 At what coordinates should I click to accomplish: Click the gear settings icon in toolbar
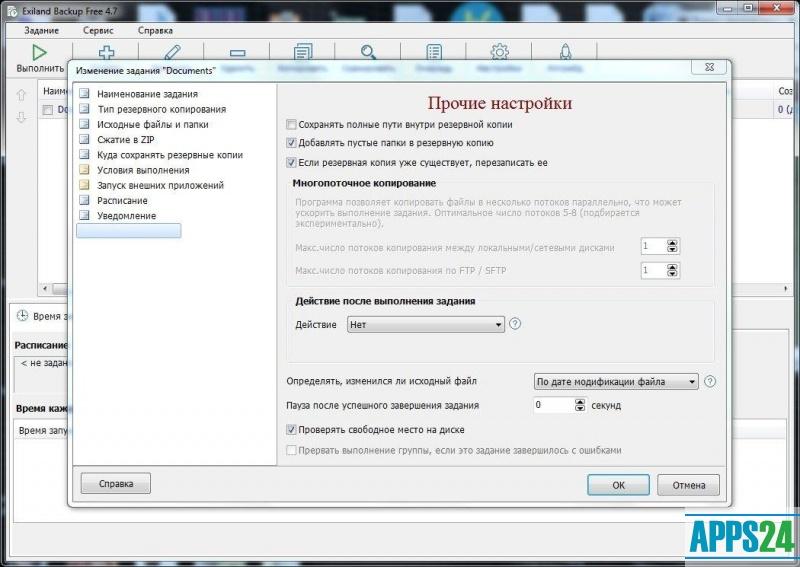click(x=500, y=52)
